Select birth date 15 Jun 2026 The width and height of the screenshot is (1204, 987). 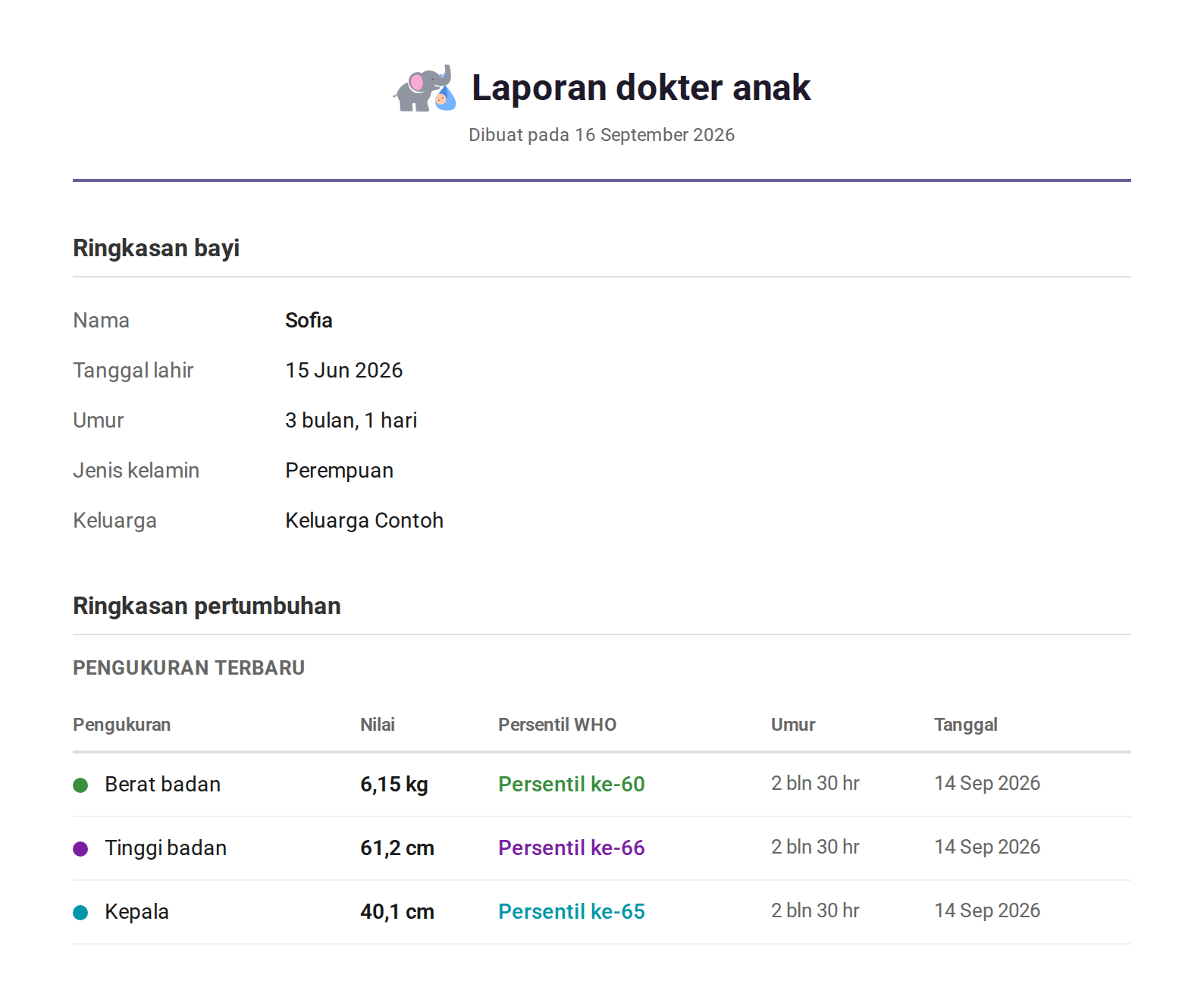(x=343, y=371)
